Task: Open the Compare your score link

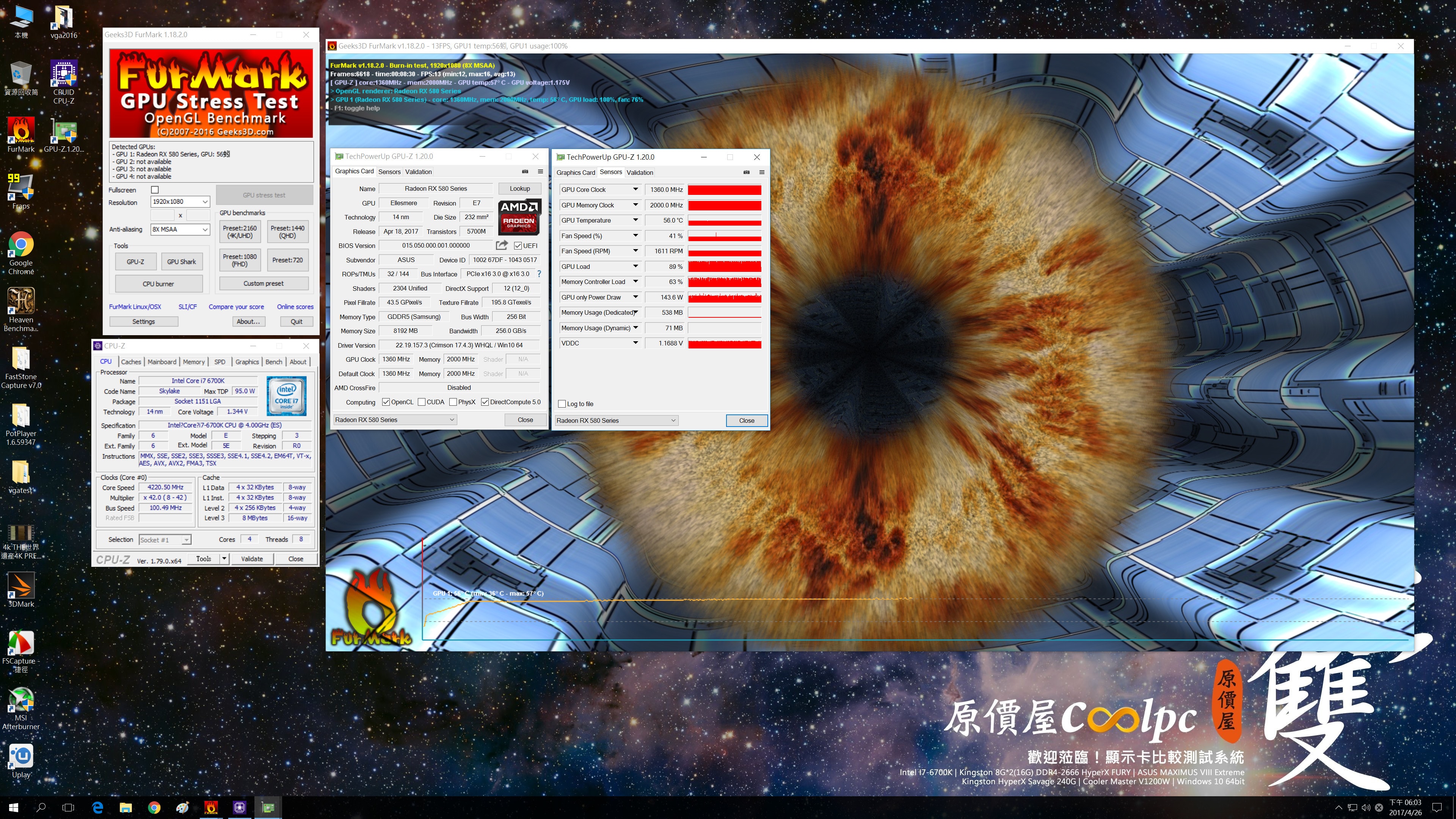Action: click(x=236, y=307)
